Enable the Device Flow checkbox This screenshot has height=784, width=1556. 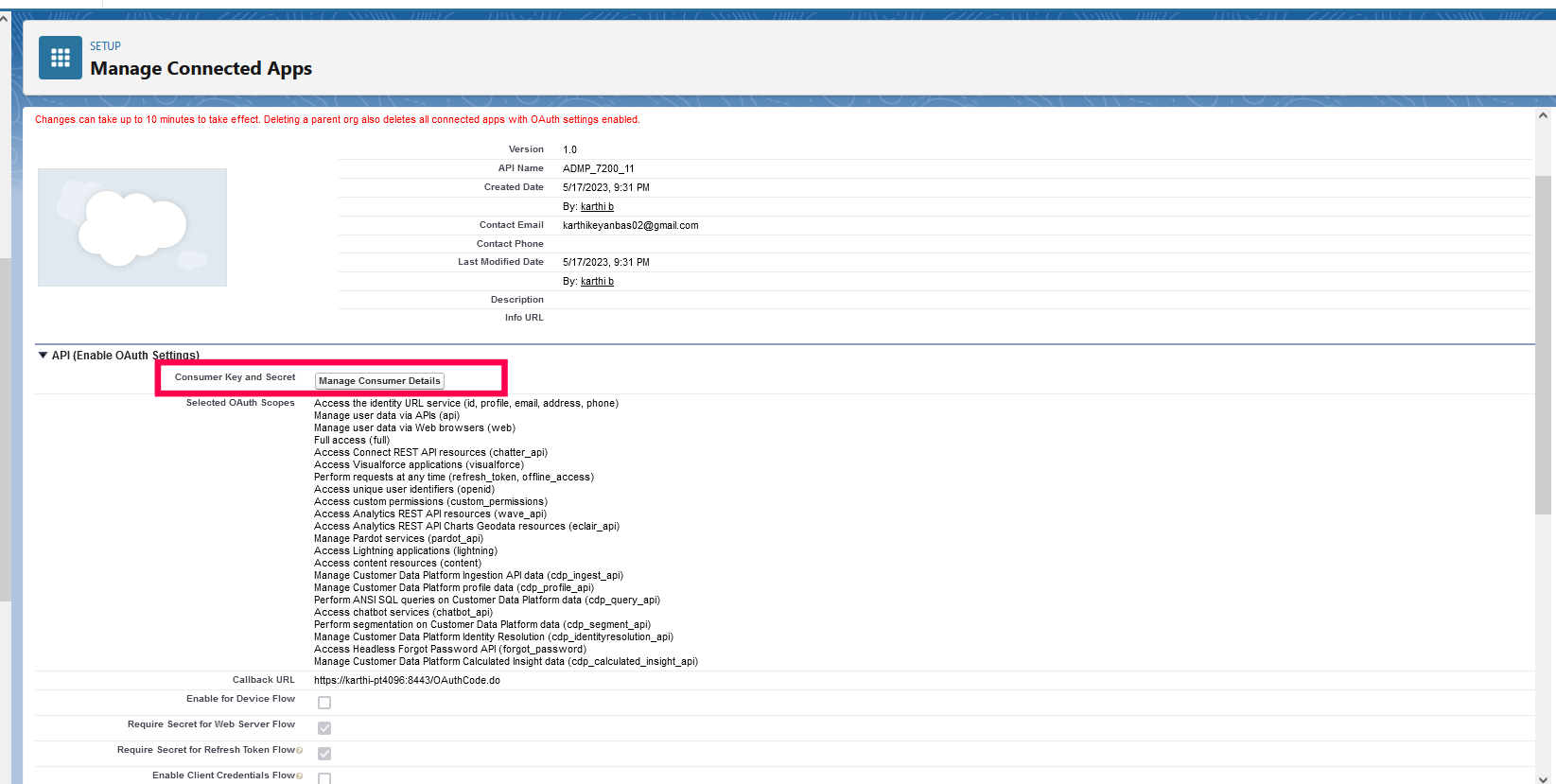(324, 703)
